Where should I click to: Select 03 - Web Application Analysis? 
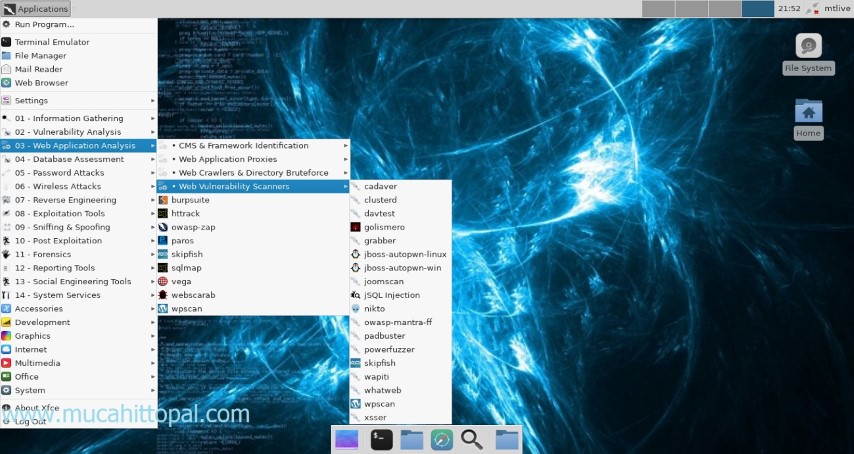[79, 145]
